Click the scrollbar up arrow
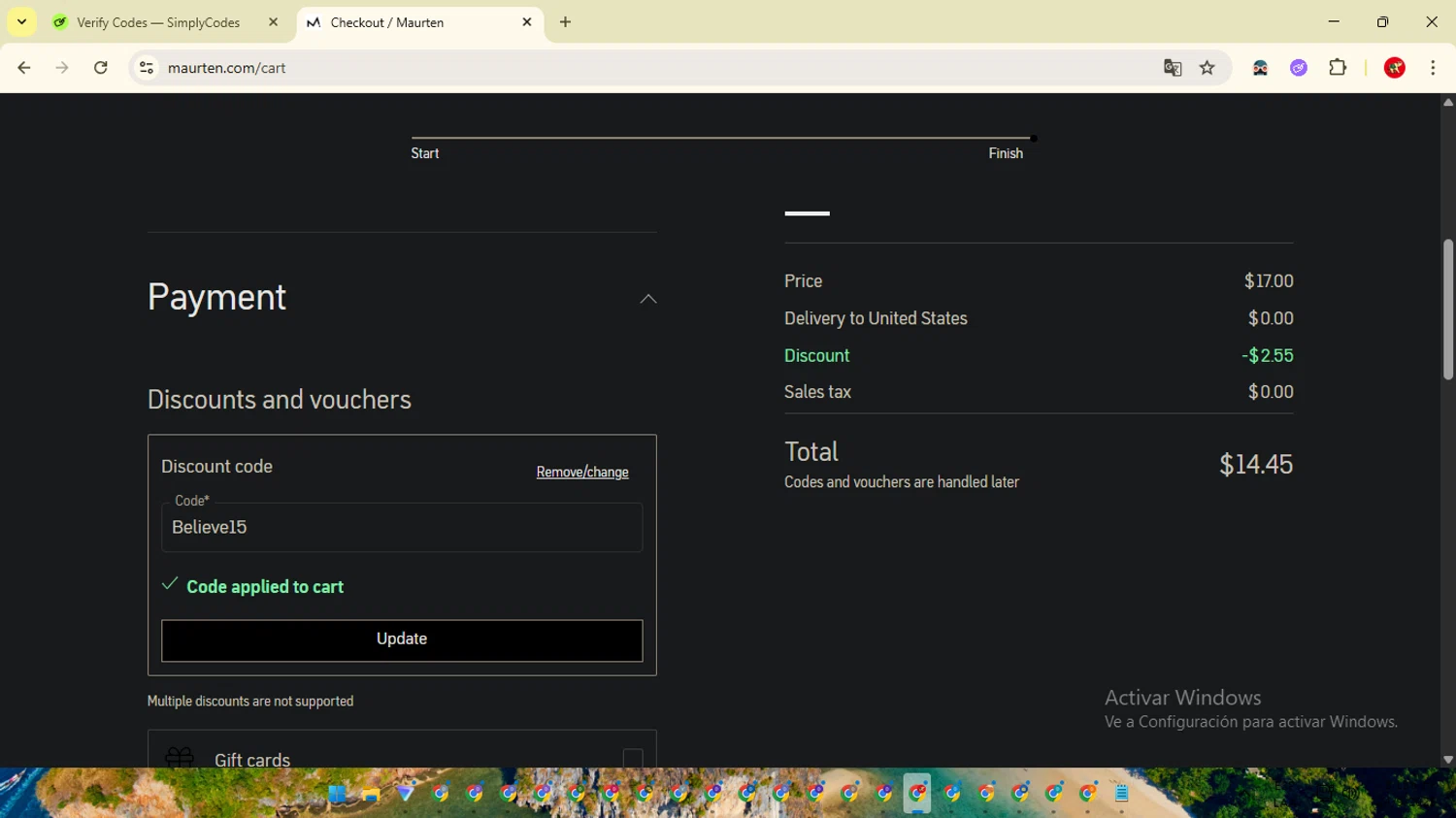This screenshot has width=1456, height=818. (1448, 102)
